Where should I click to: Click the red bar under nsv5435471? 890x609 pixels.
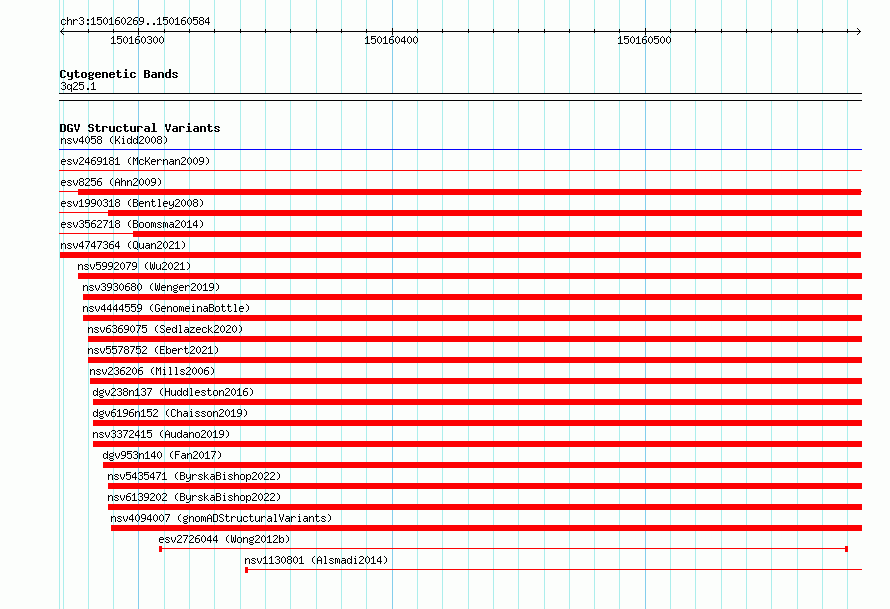coord(485,486)
